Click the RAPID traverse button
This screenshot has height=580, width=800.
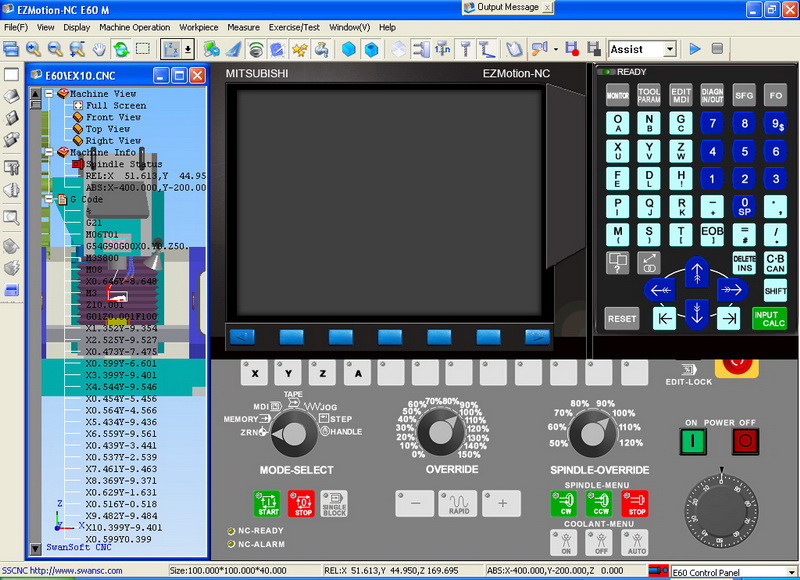pyautogui.click(x=458, y=503)
